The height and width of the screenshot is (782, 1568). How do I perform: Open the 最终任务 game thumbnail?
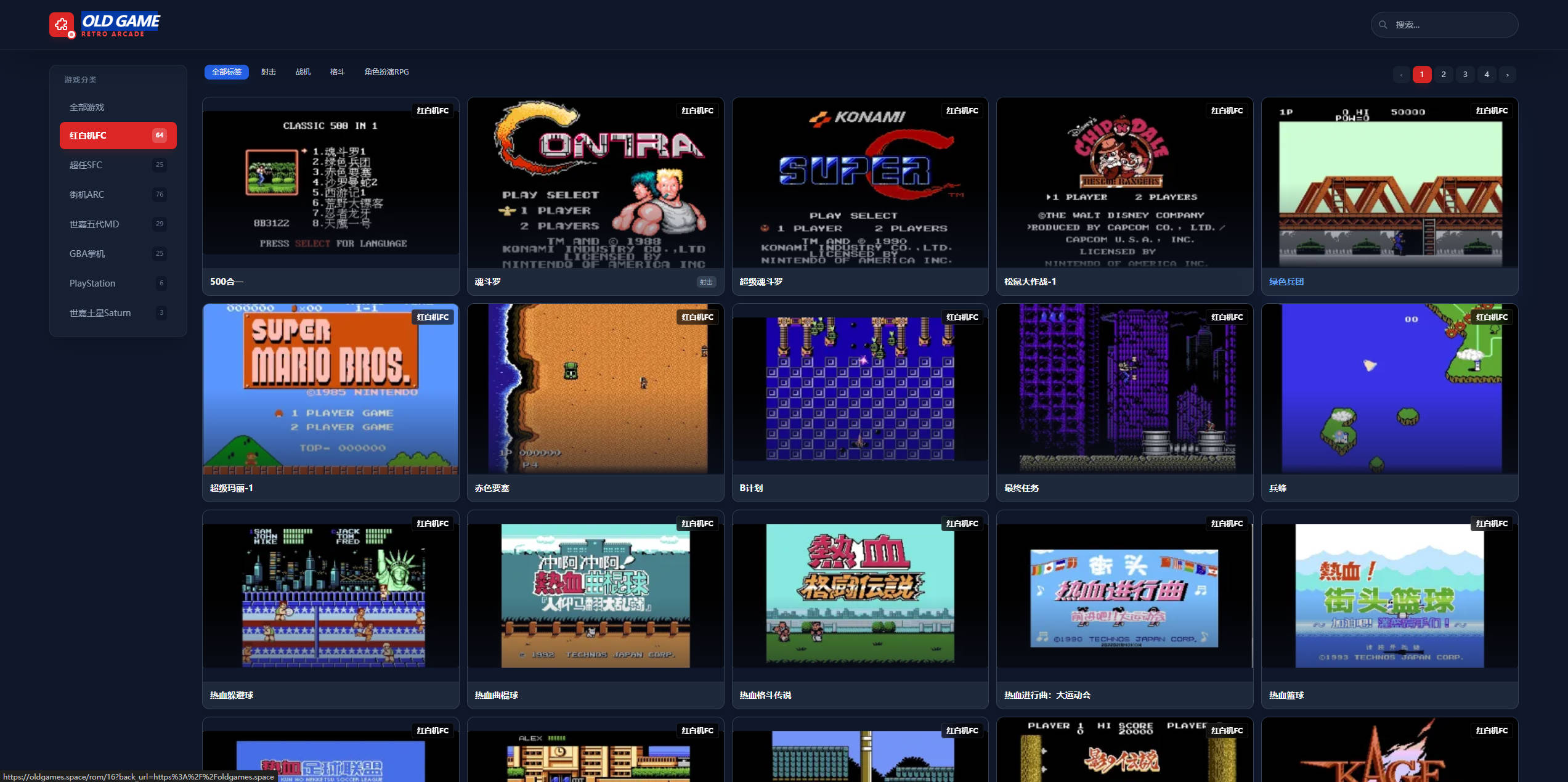point(1125,389)
